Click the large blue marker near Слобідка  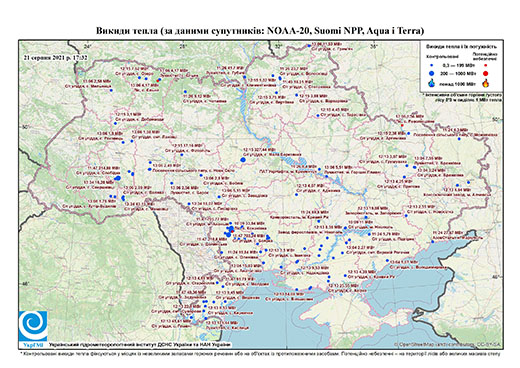(x=117, y=178)
